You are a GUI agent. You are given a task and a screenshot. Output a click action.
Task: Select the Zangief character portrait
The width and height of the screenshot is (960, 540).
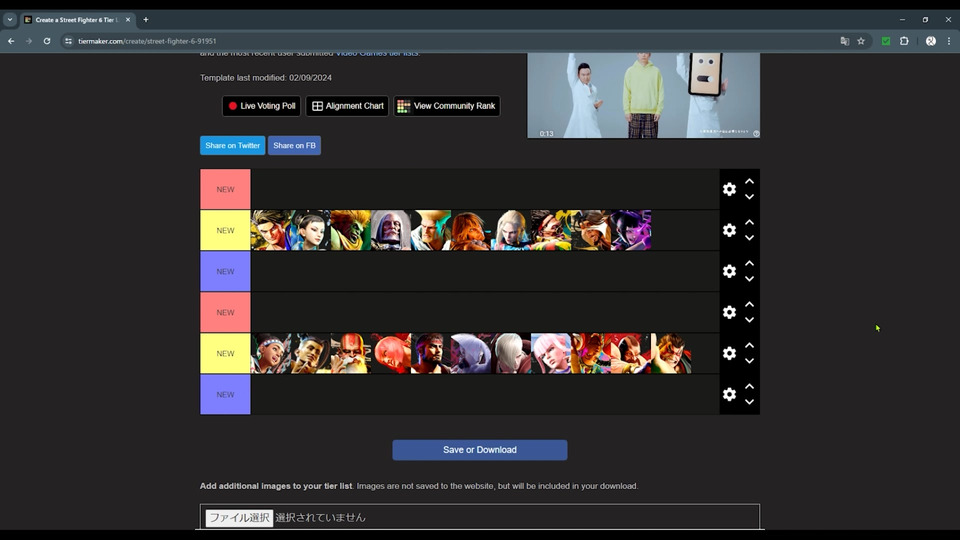(x=631, y=353)
